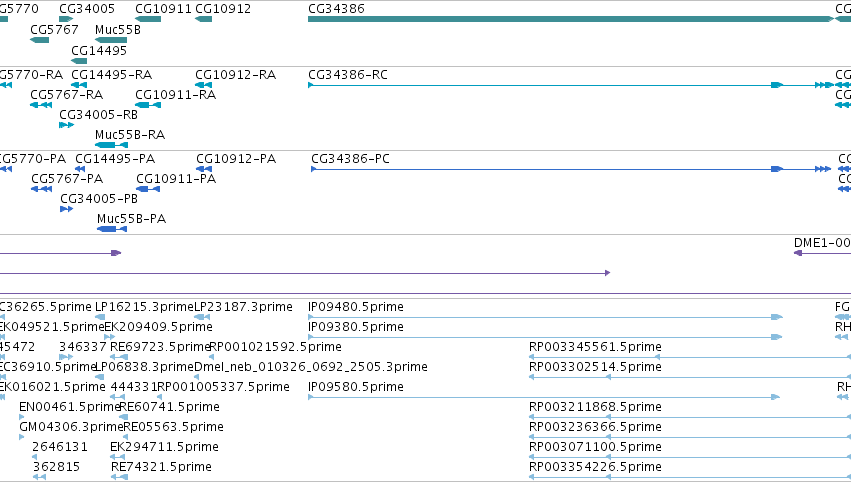The width and height of the screenshot is (851, 482).
Task: Click the IP09480.5prime EST label
Action: point(355,307)
